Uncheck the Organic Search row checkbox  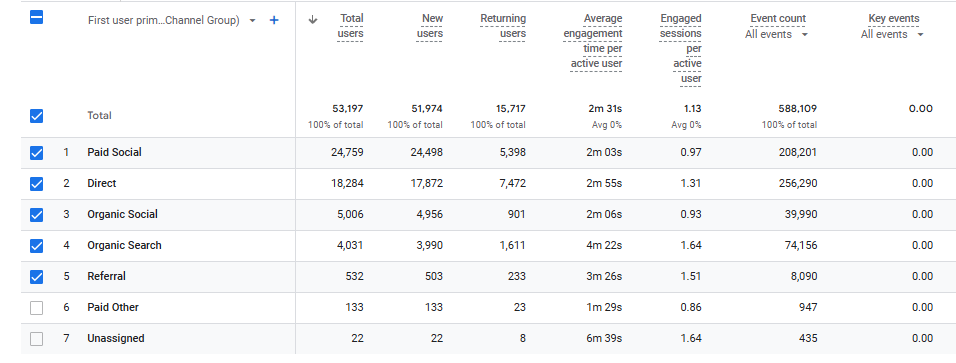pyautogui.click(x=37, y=246)
